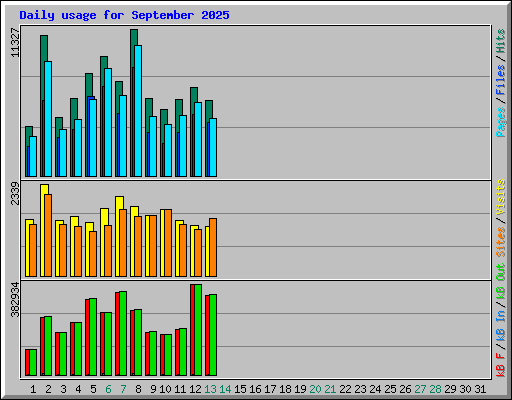Click day 11 on the x-axis
Image resolution: width=512 pixels, height=400 pixels.
(x=180, y=389)
